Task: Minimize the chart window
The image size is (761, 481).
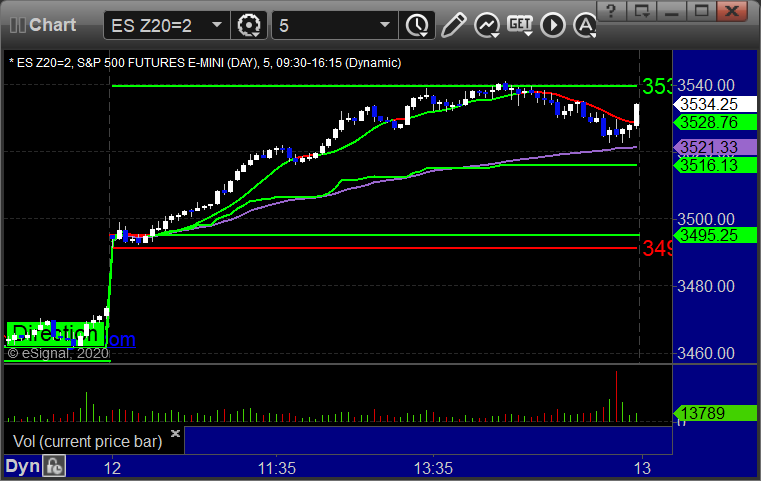Action: coord(671,11)
